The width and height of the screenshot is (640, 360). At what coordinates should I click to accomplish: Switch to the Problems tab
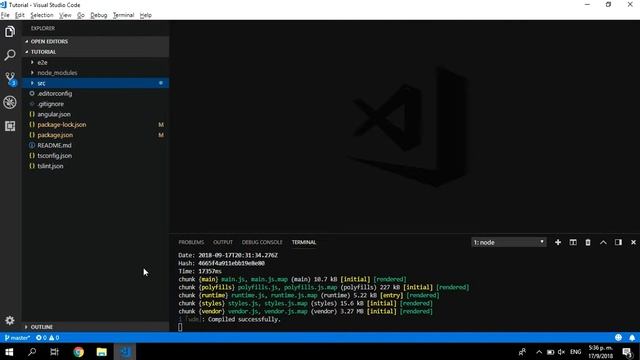point(191,242)
